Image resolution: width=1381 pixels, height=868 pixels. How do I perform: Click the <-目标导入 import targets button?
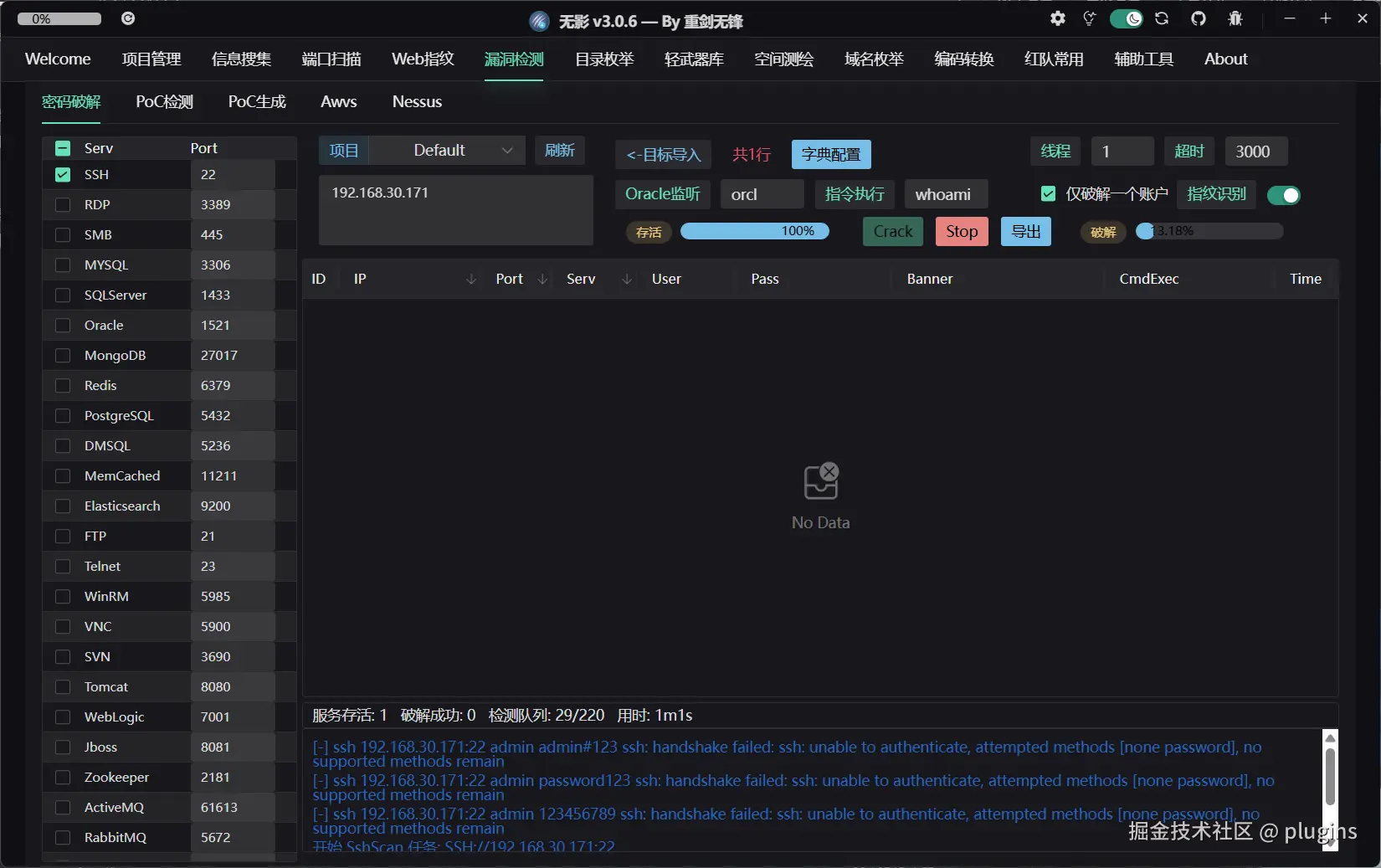click(663, 155)
